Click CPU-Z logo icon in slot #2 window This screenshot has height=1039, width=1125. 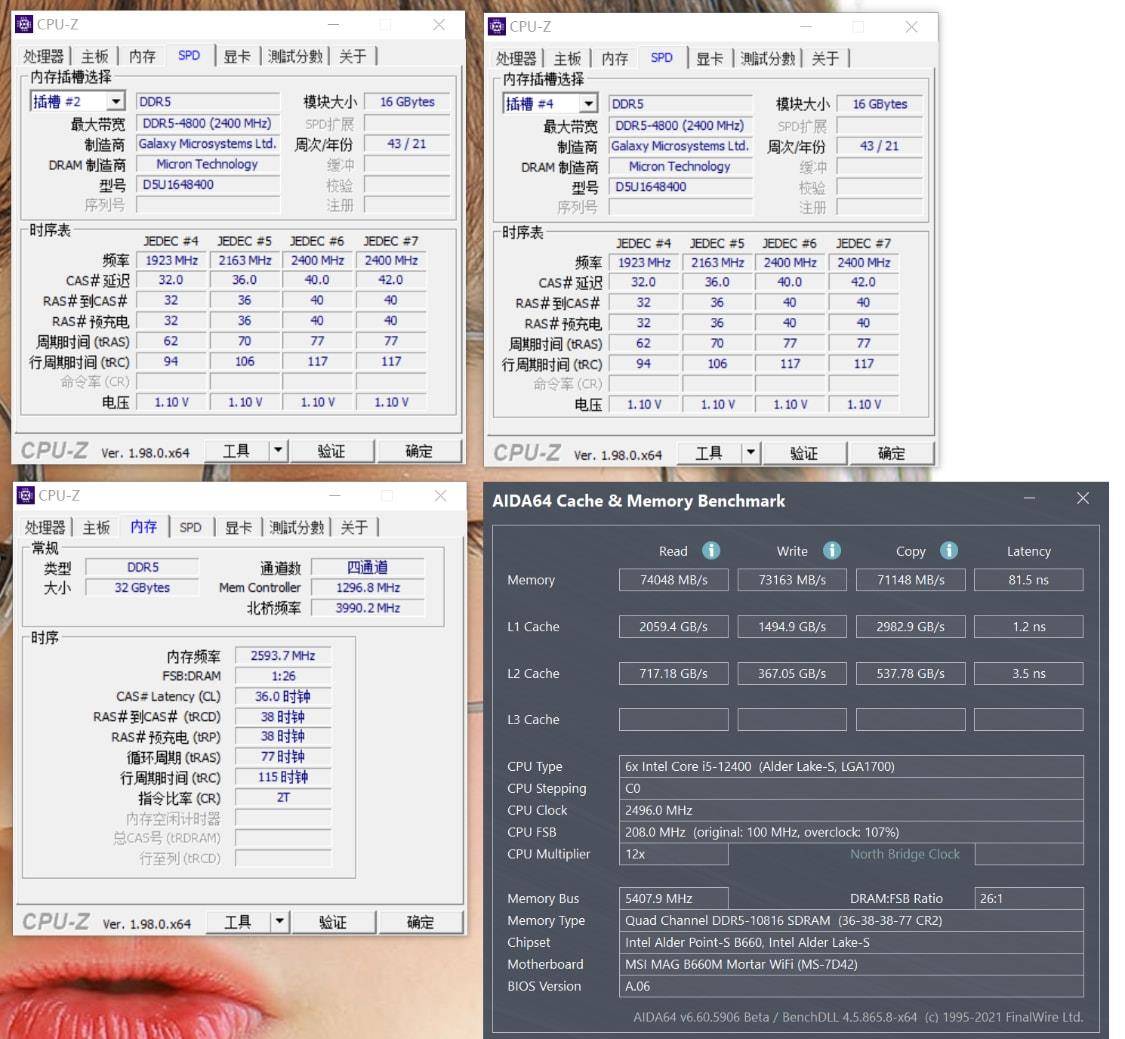tap(24, 24)
